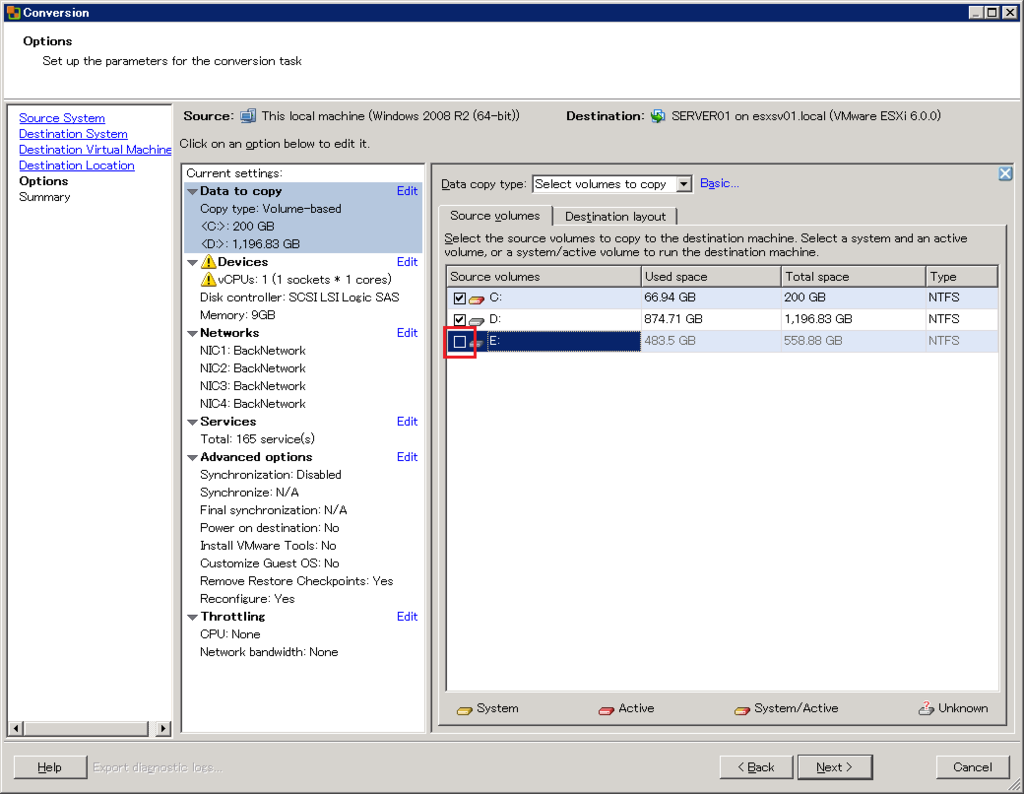Click the E: volume drive icon

477,341
